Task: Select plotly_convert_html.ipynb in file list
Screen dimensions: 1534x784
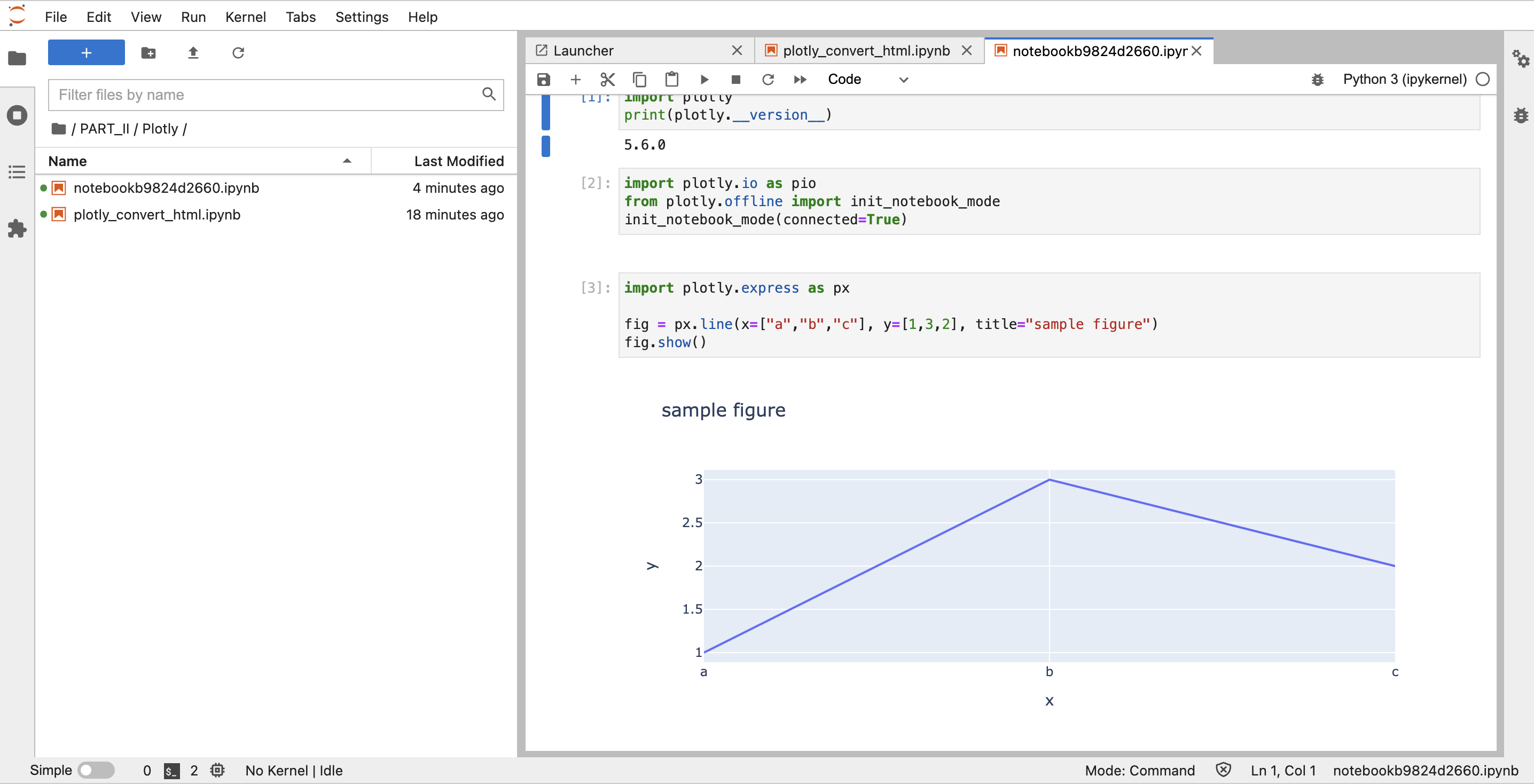Action: pyautogui.click(x=276, y=214)
